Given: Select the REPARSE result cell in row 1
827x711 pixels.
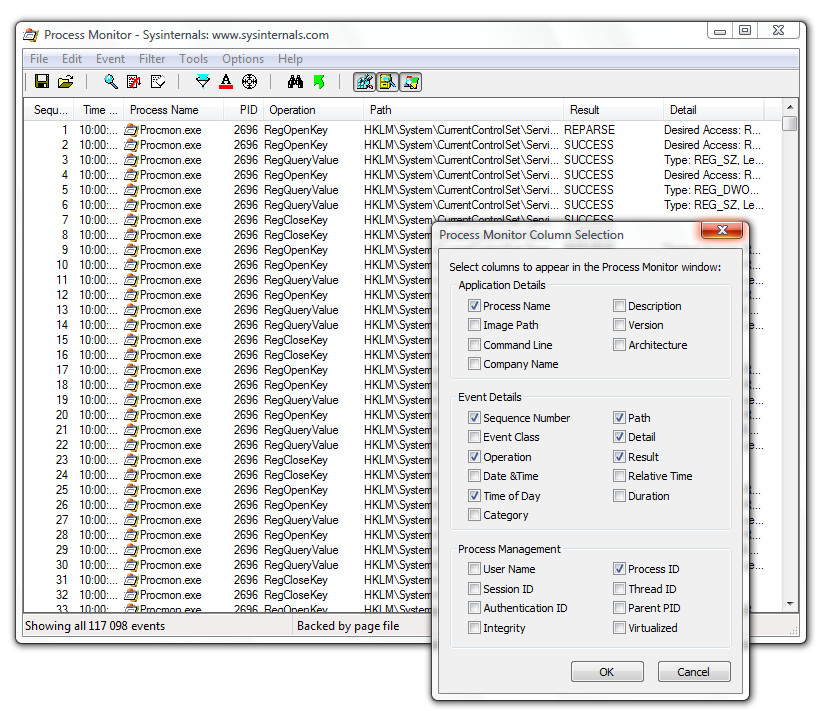Looking at the screenshot, I should point(589,130).
